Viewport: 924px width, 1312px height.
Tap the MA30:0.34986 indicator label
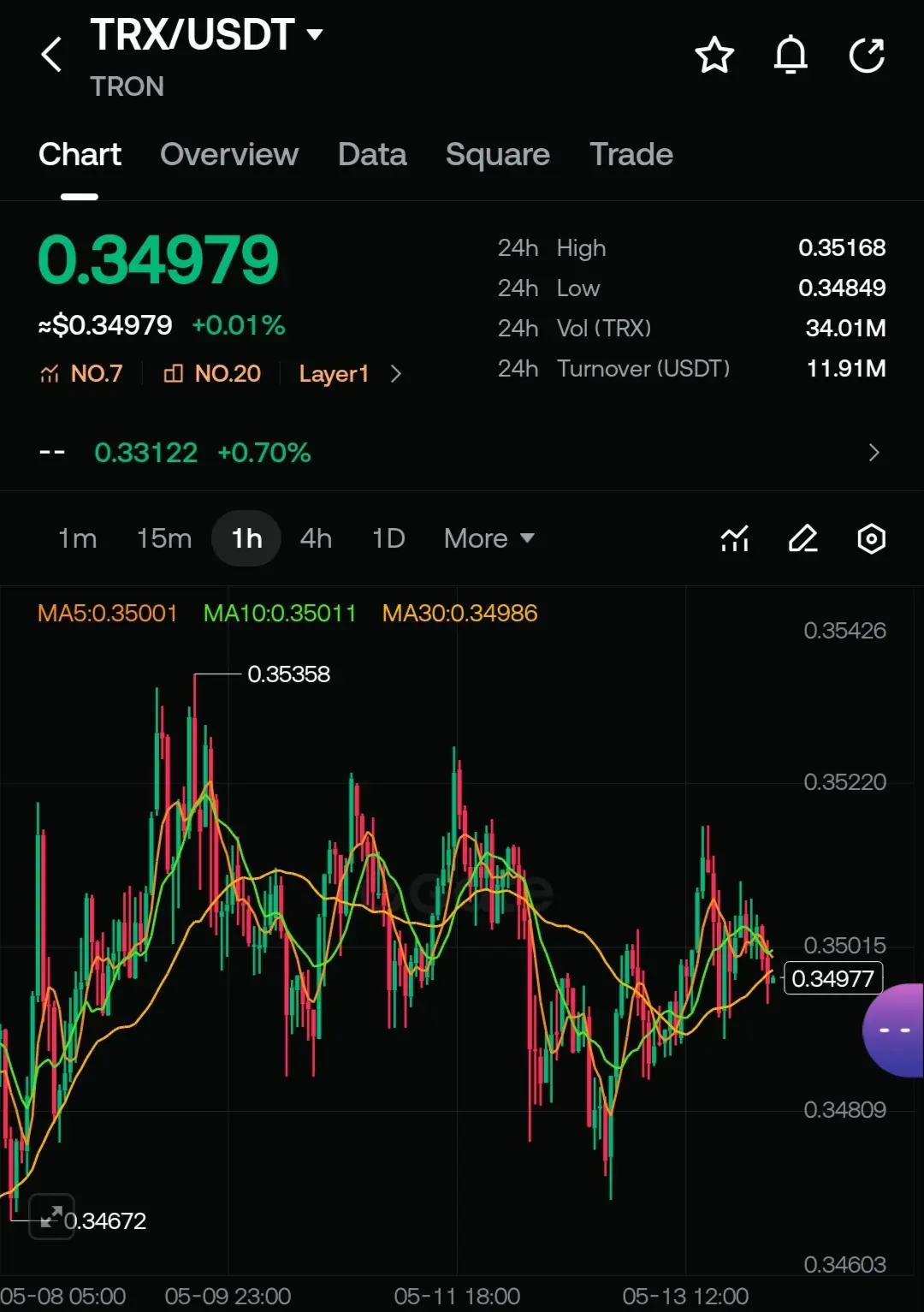pos(459,613)
